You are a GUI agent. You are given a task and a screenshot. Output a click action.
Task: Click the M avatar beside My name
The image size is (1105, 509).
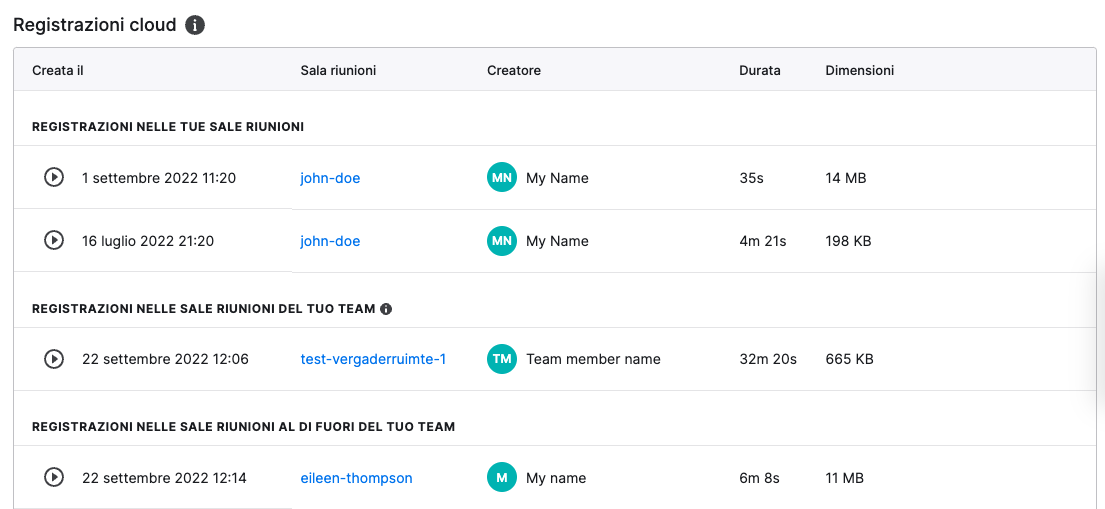(502, 477)
